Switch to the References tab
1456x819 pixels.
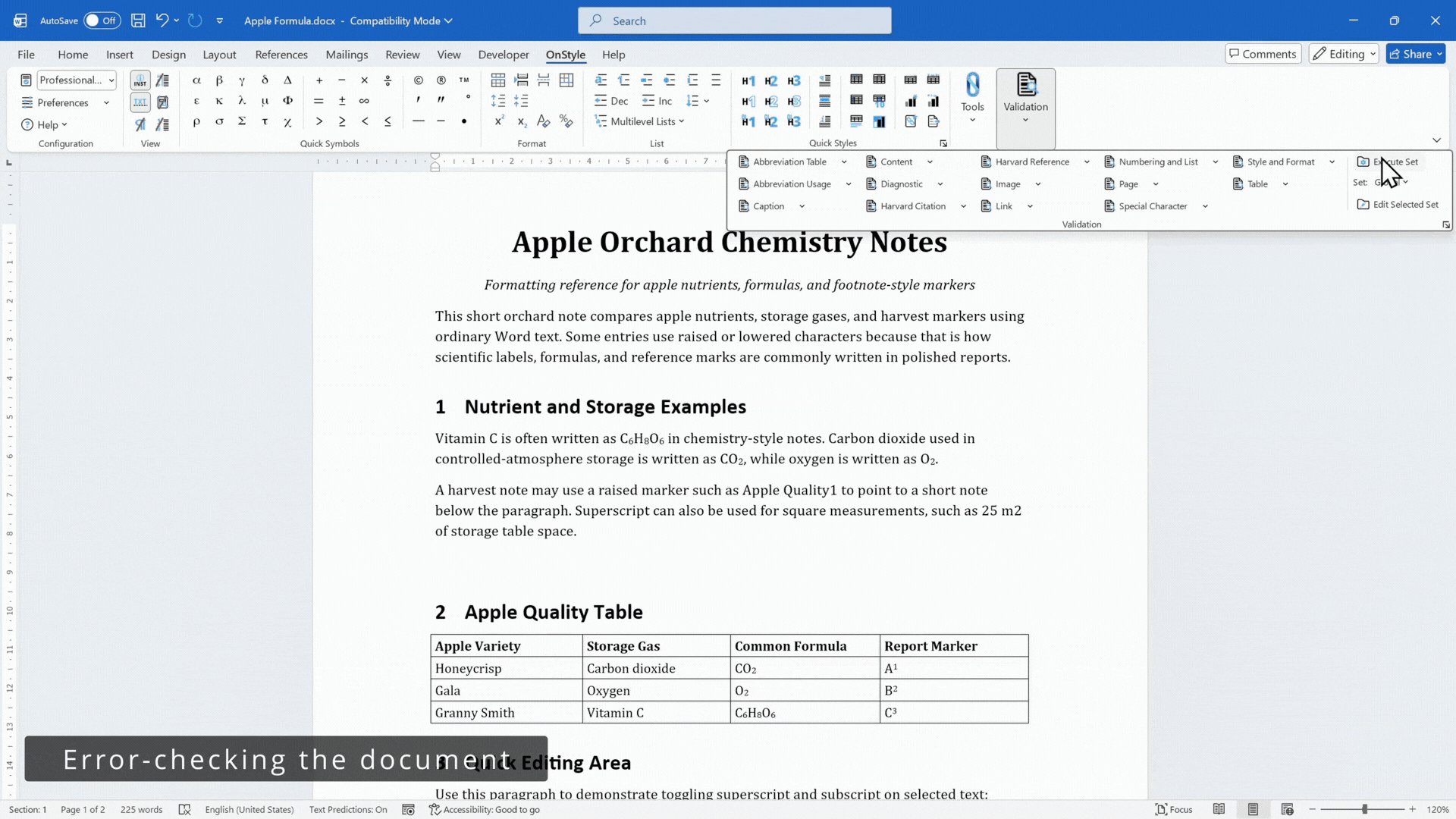click(281, 55)
